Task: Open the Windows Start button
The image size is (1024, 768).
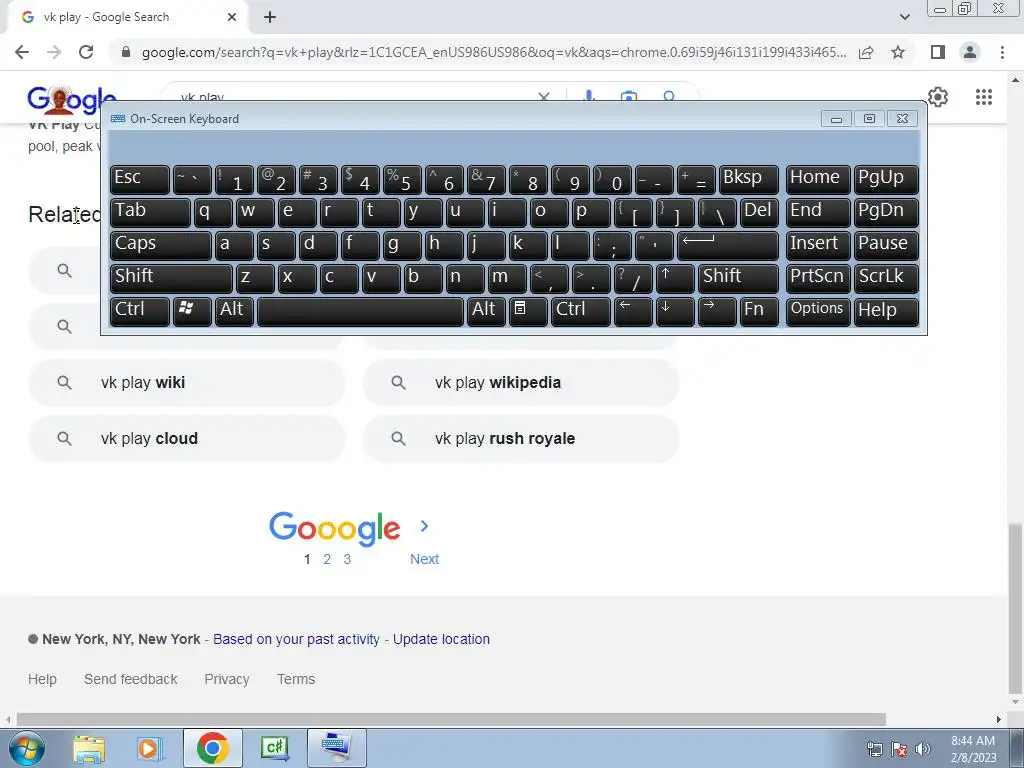Action: 26,748
